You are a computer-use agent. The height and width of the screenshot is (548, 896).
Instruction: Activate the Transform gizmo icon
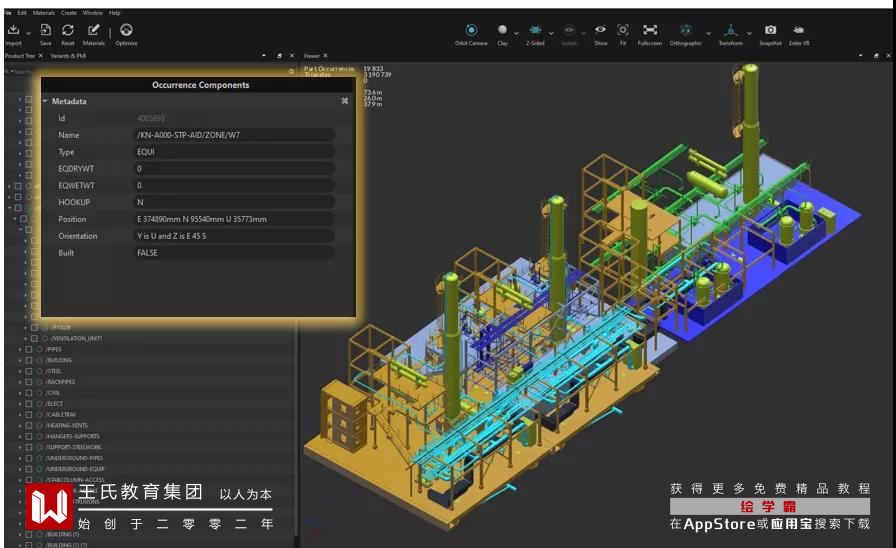coord(730,30)
